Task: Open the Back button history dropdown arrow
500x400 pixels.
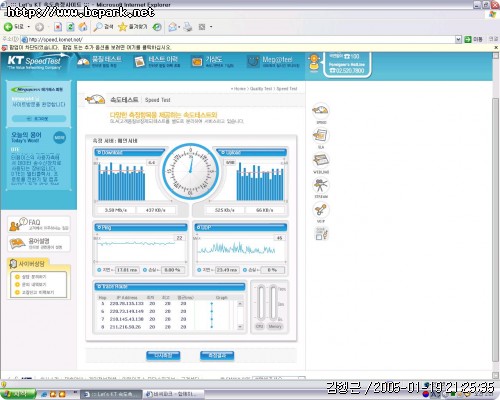Action: tap(29, 27)
